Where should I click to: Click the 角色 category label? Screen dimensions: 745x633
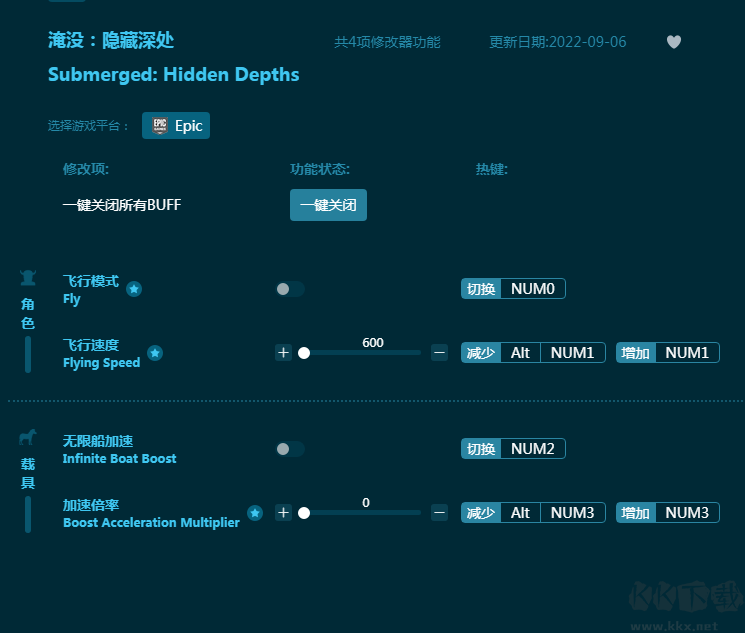(x=28, y=314)
